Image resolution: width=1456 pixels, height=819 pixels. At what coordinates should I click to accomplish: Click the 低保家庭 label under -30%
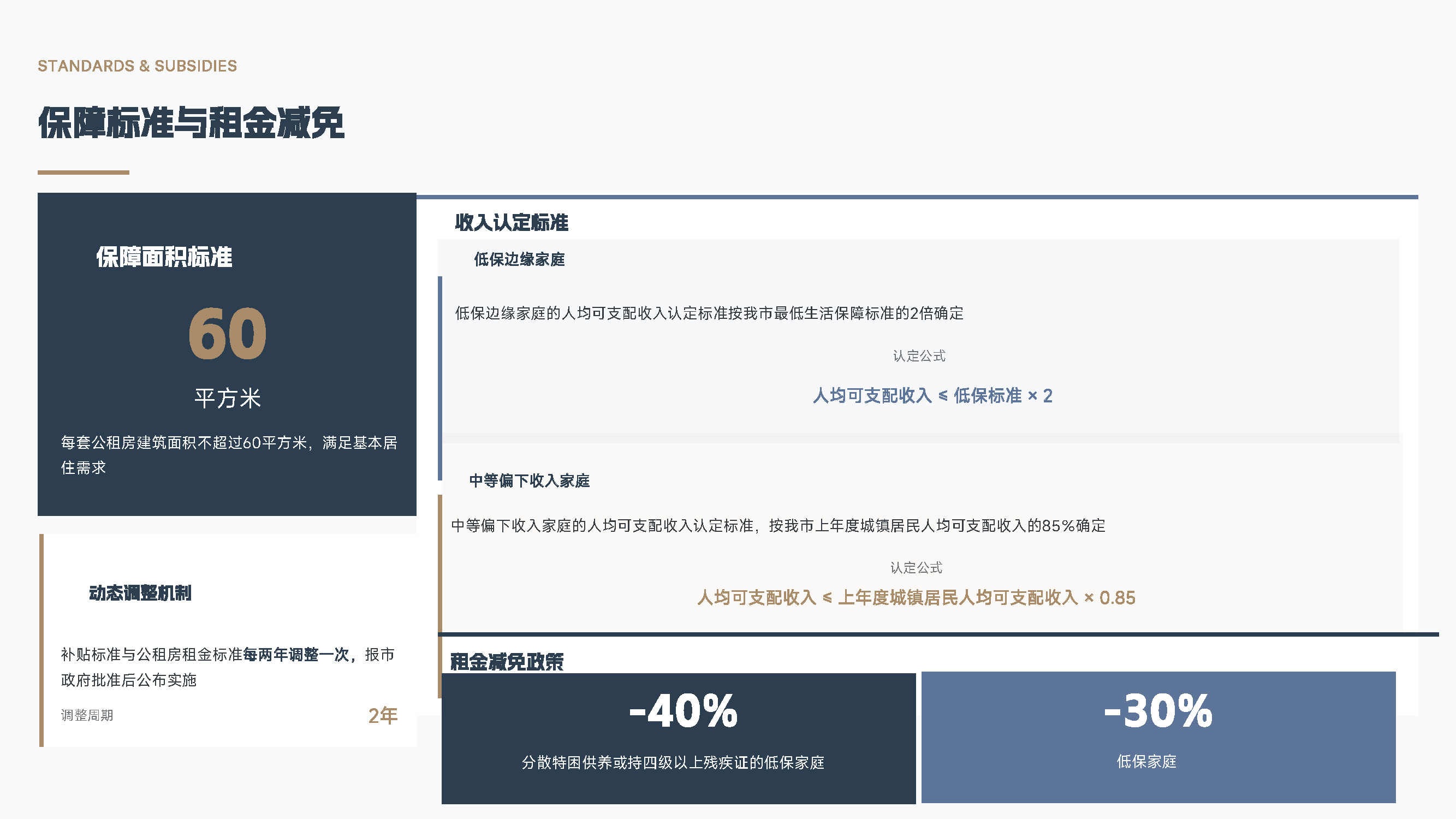(x=1146, y=761)
